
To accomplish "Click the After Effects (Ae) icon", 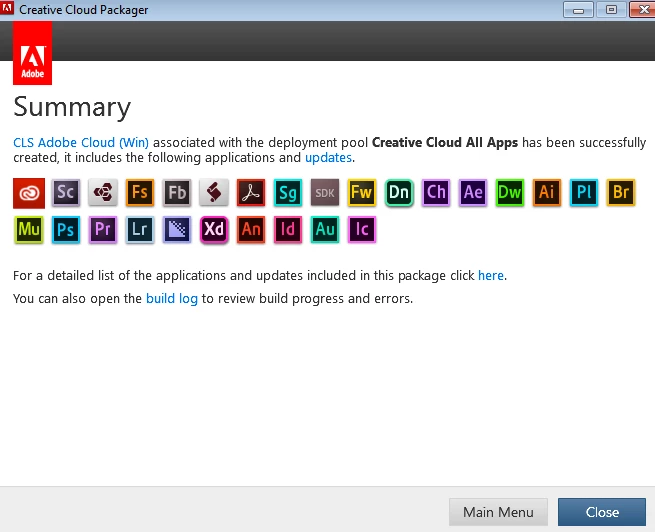I will 473,193.
